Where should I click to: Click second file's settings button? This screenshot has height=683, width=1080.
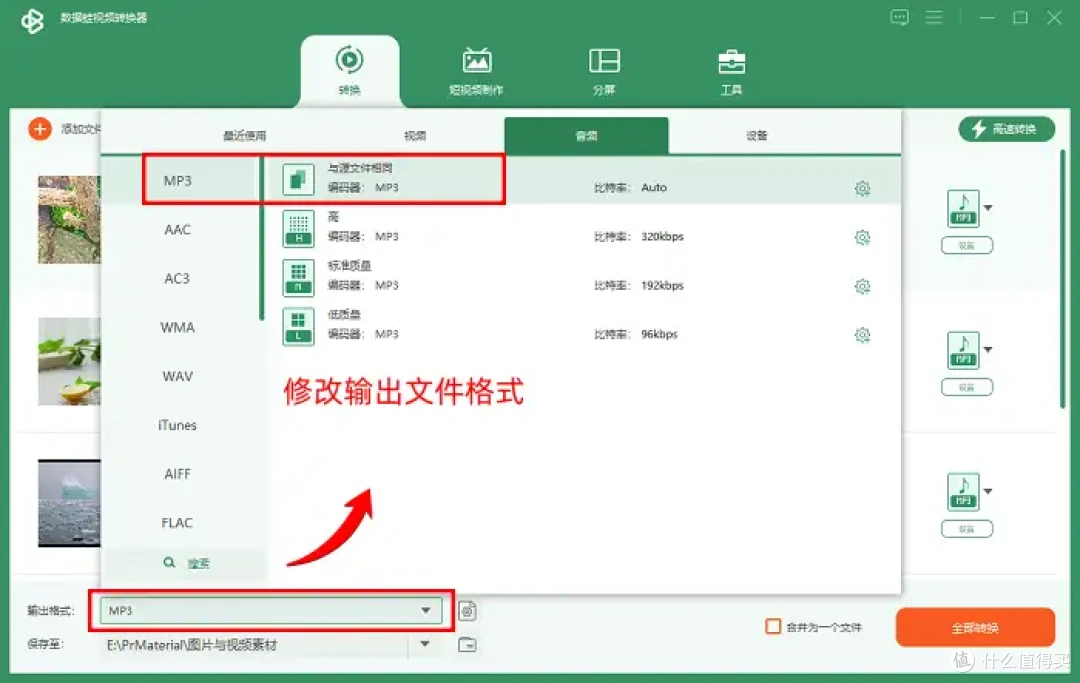pyautogui.click(x=967, y=387)
